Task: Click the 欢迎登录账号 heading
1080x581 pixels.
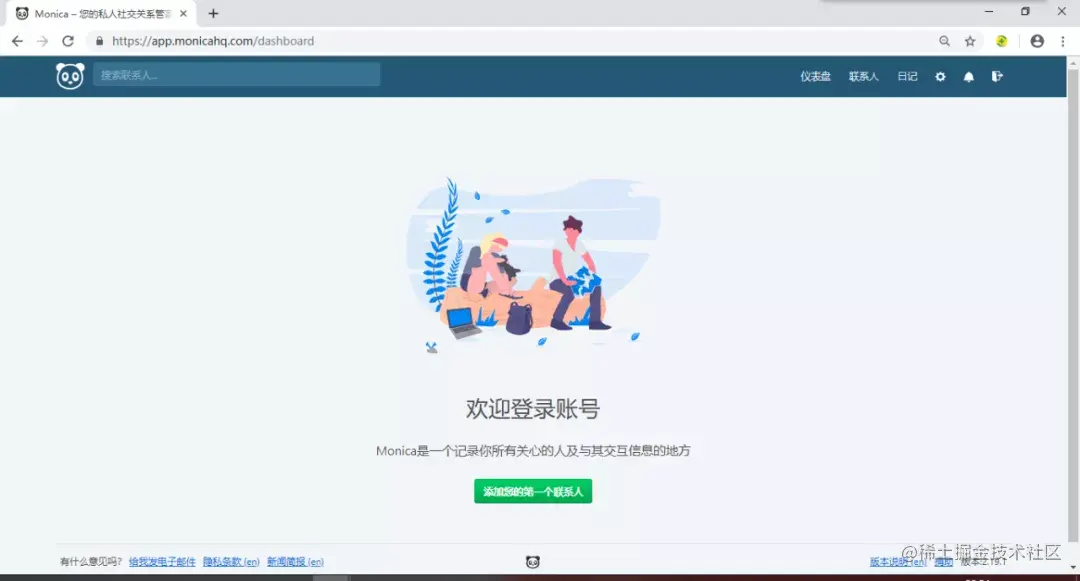Action: coord(532,409)
